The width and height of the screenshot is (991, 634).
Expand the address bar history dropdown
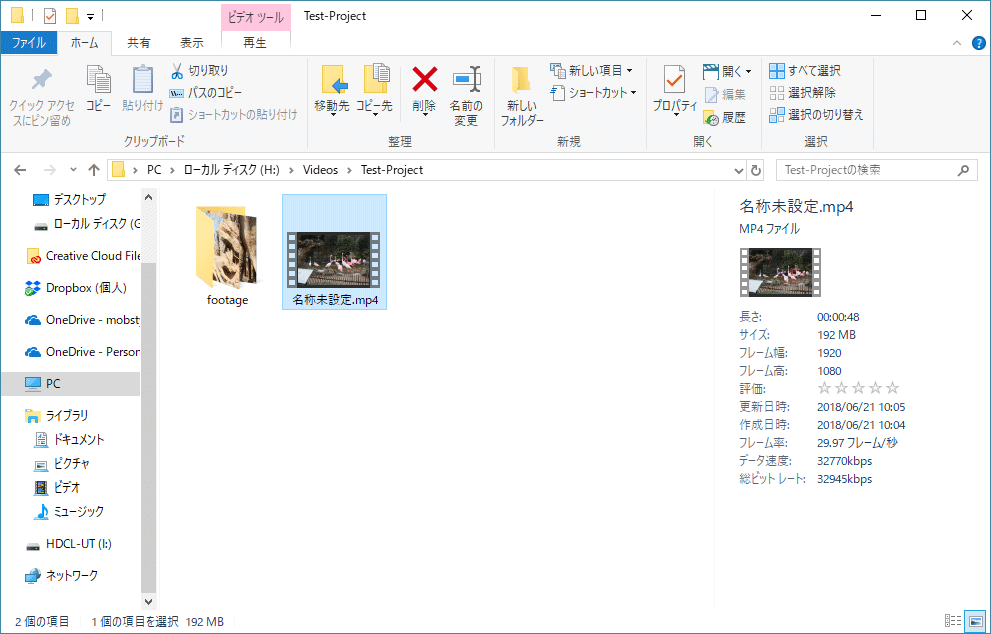[738, 171]
